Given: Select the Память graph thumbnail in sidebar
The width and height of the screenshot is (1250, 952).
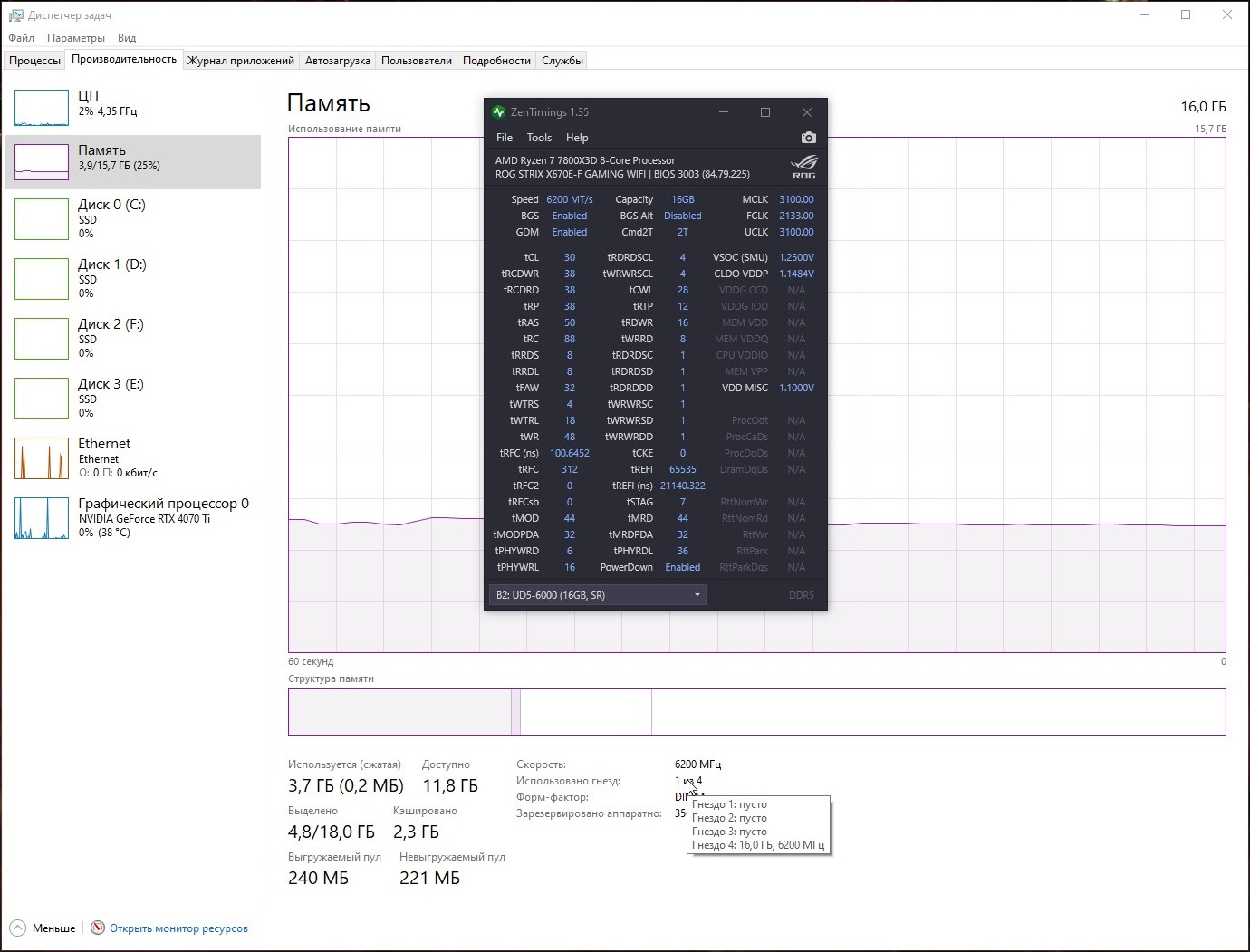Looking at the screenshot, I should click(42, 162).
